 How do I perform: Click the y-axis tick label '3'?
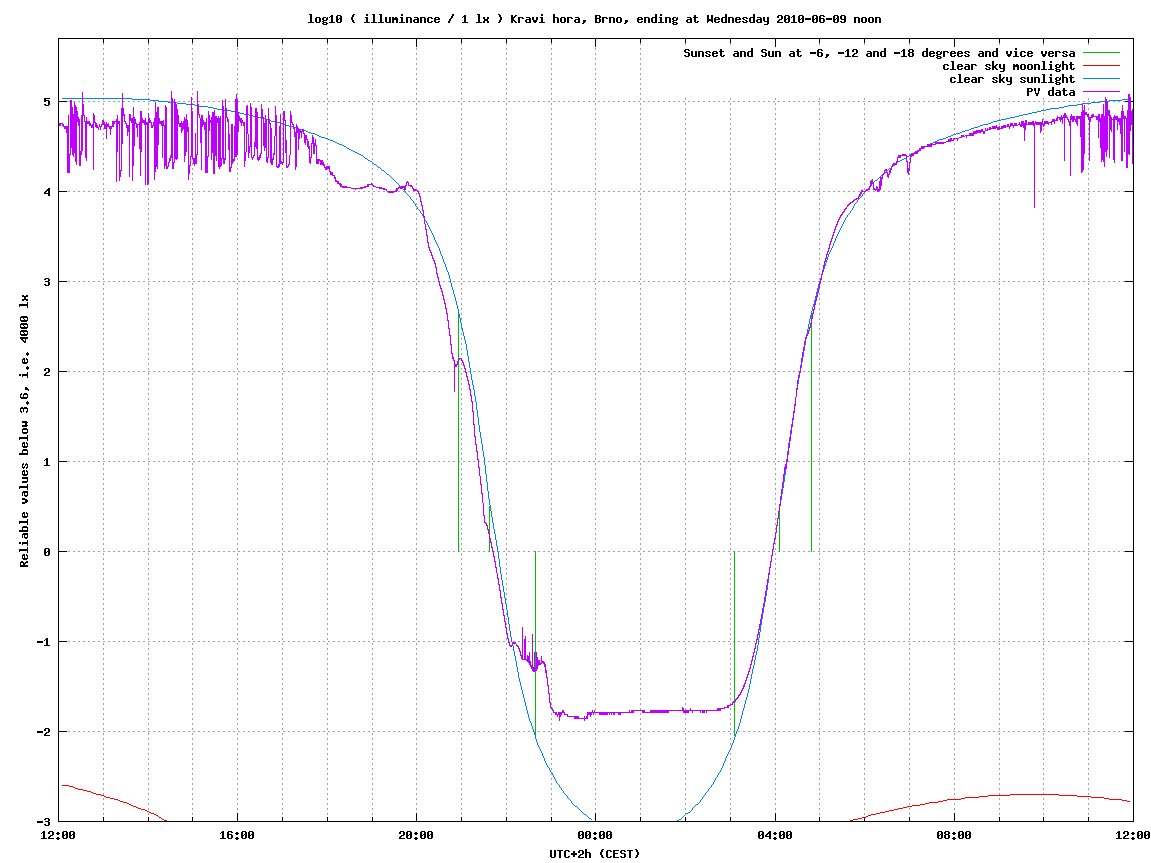(x=47, y=282)
